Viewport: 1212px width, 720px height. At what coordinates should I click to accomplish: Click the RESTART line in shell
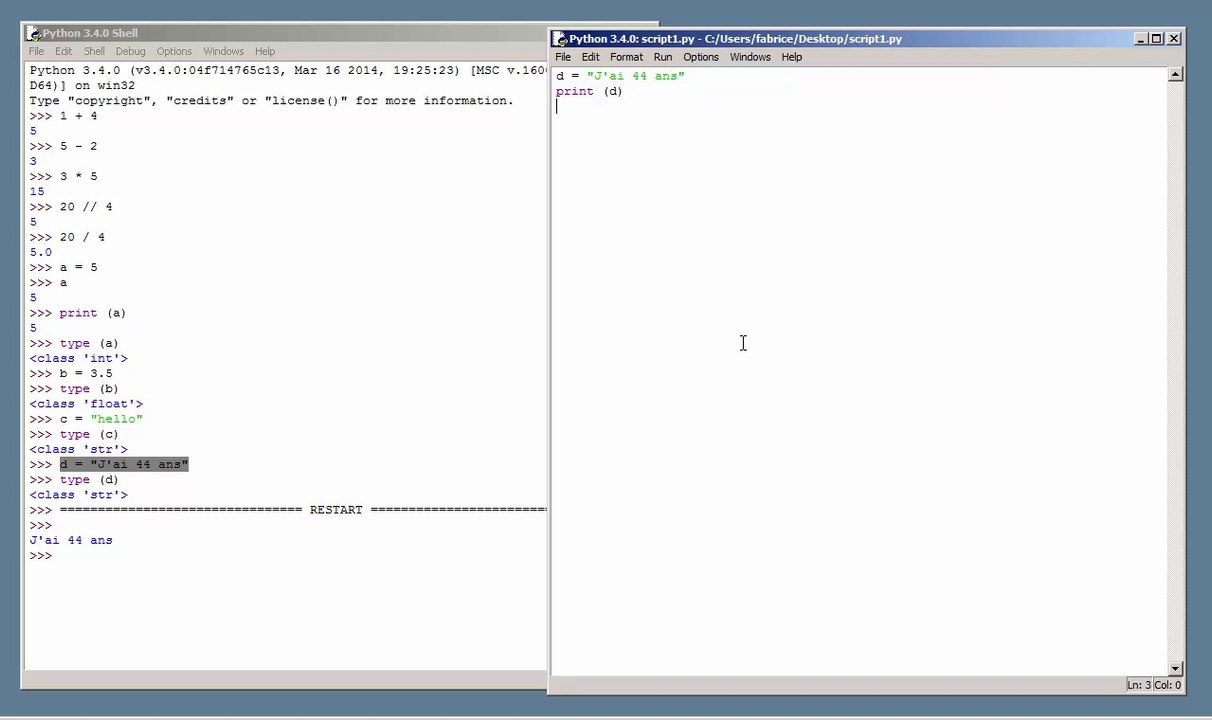pos(288,510)
